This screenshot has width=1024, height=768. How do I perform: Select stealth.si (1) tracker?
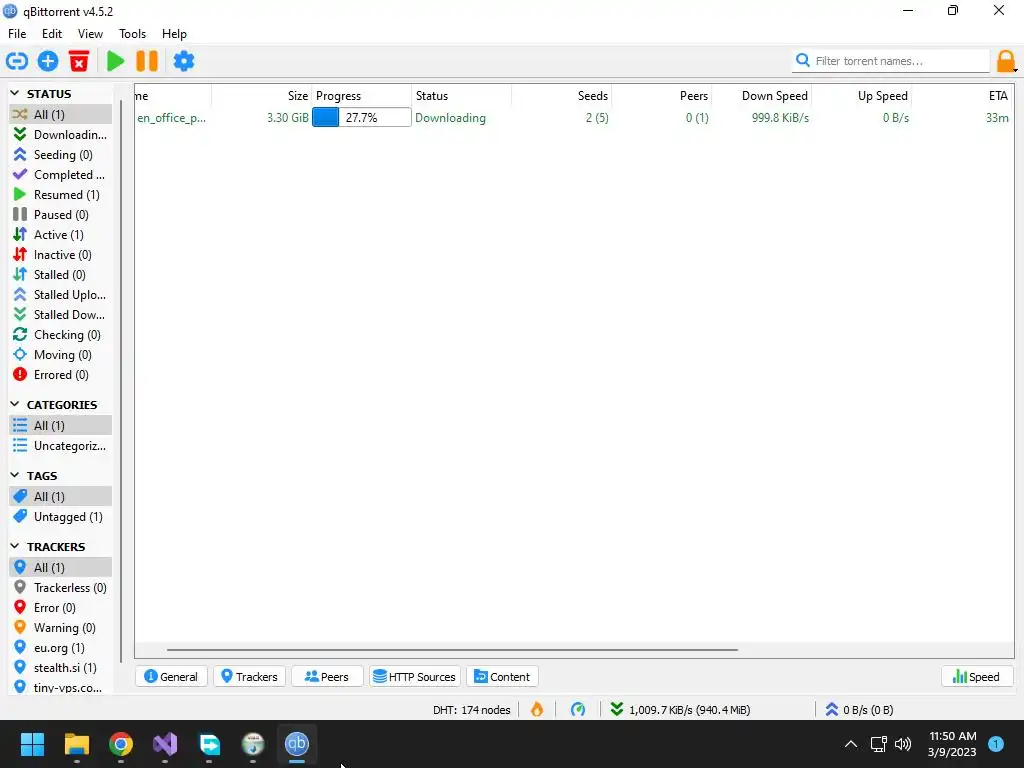click(60, 668)
